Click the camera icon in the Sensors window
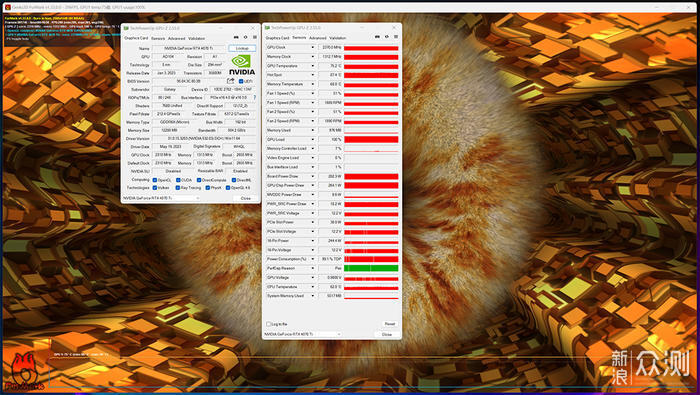This screenshot has height=395, width=700. point(377,37)
